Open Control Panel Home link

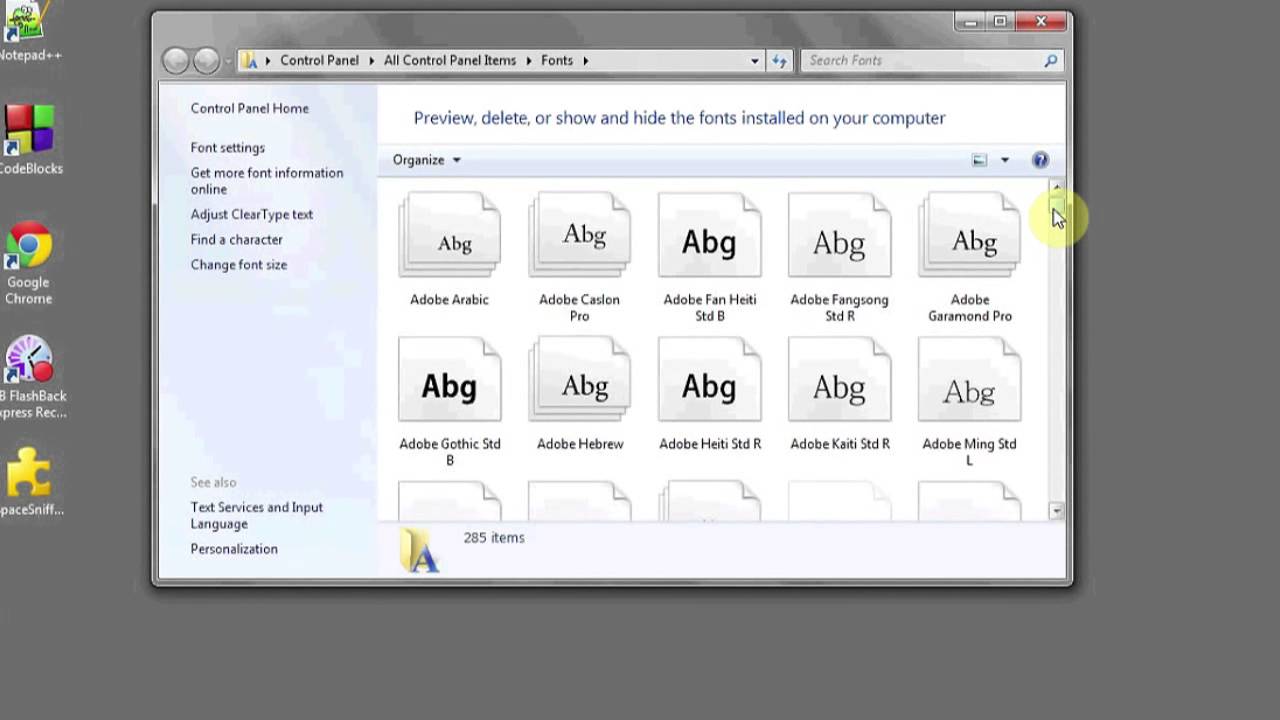click(x=250, y=108)
